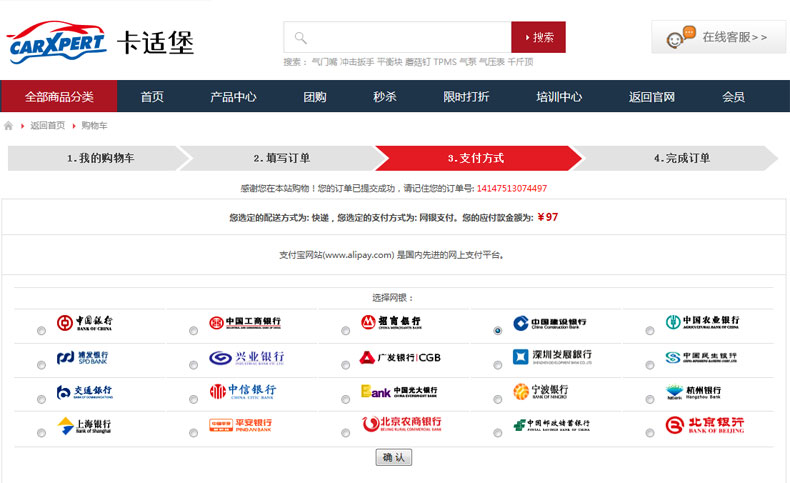Open 限时打折 in navigation bar
The height and width of the screenshot is (483, 790).
[x=466, y=97]
